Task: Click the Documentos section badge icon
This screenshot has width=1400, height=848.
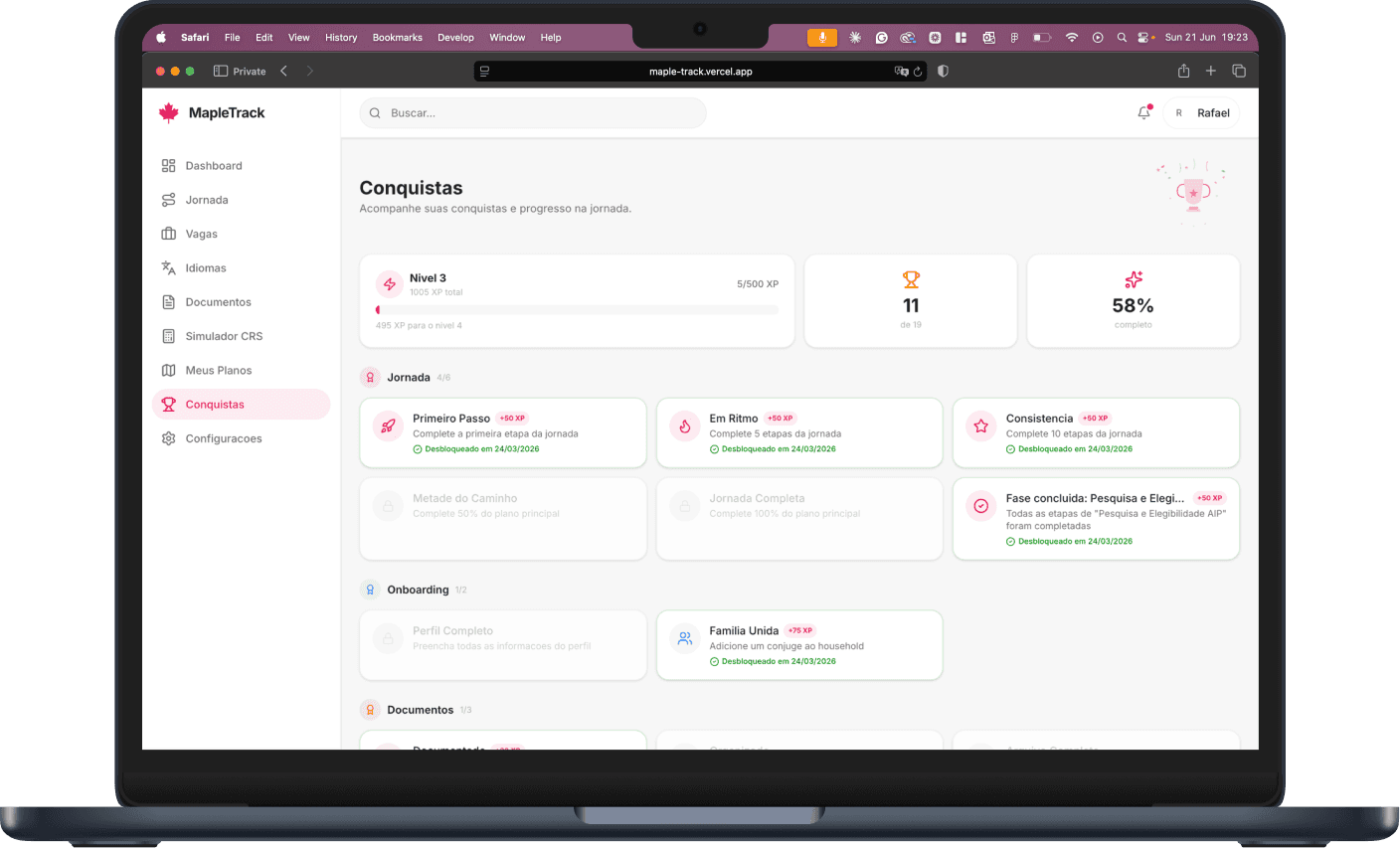Action: point(370,710)
